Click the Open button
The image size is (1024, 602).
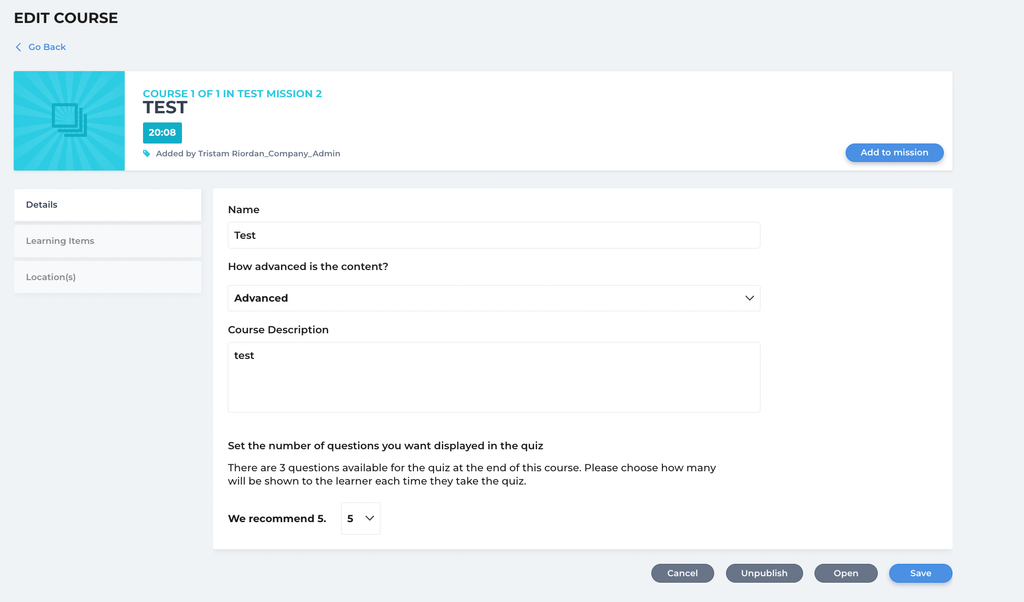pos(846,573)
